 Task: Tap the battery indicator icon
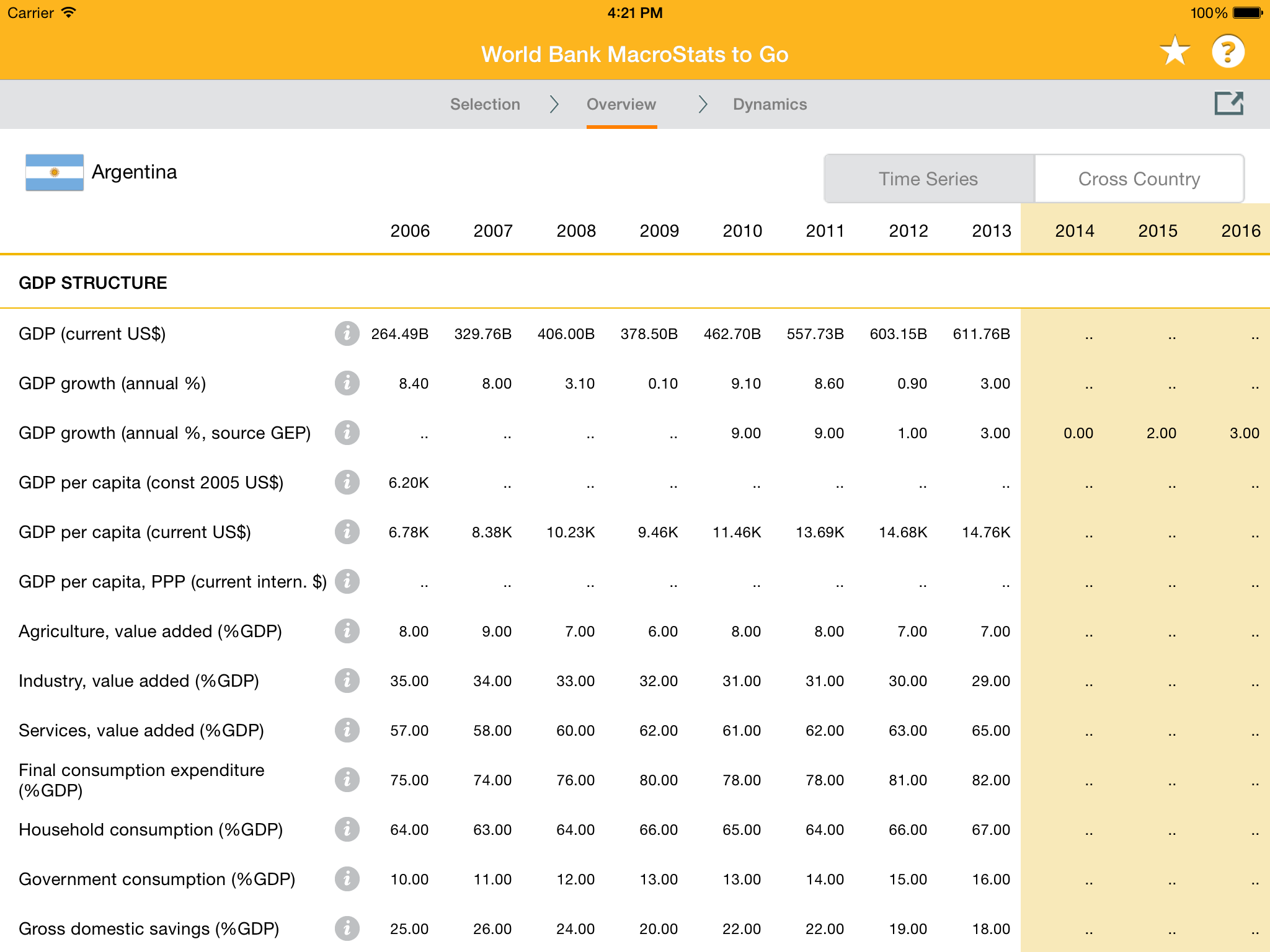click(1248, 12)
